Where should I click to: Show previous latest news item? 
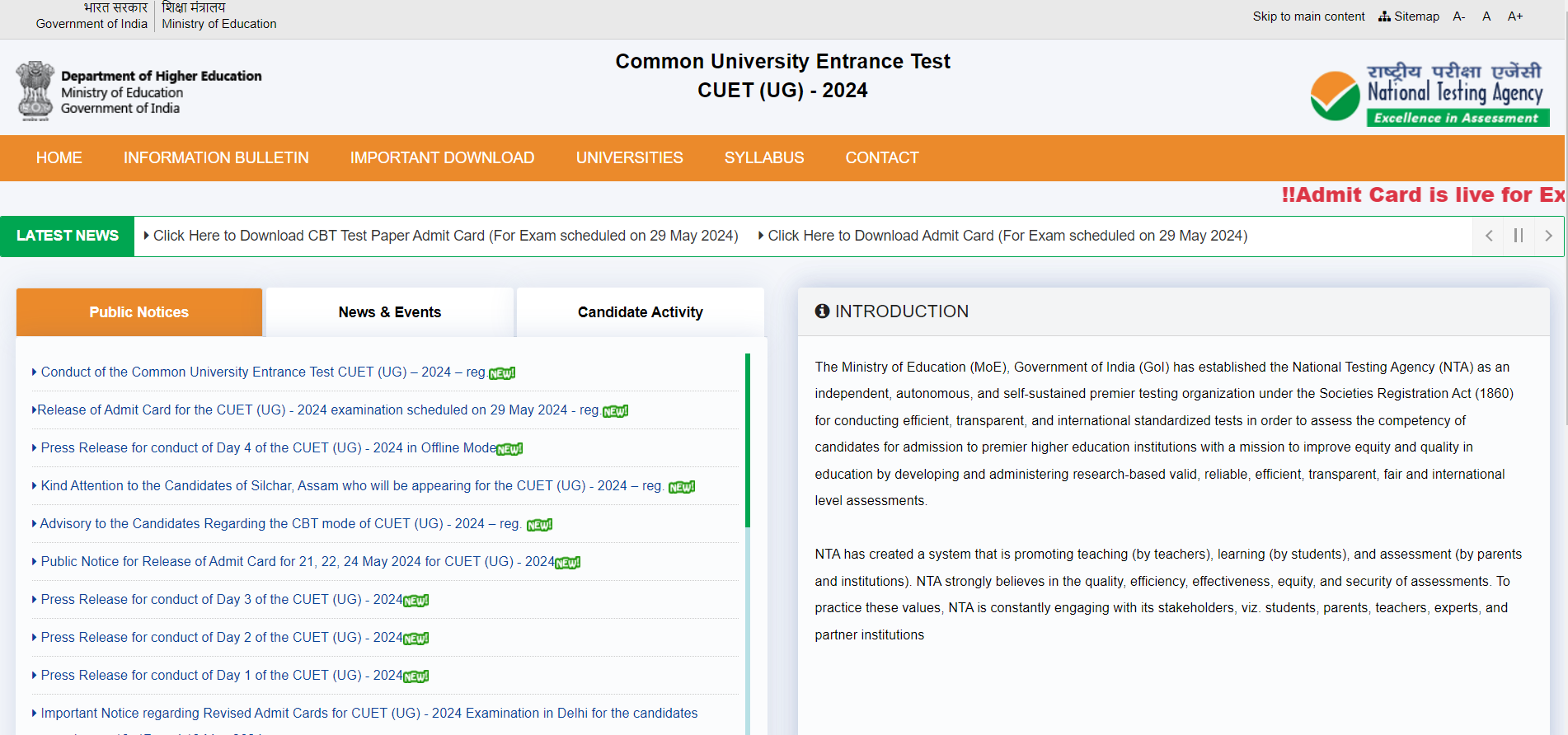(x=1489, y=236)
